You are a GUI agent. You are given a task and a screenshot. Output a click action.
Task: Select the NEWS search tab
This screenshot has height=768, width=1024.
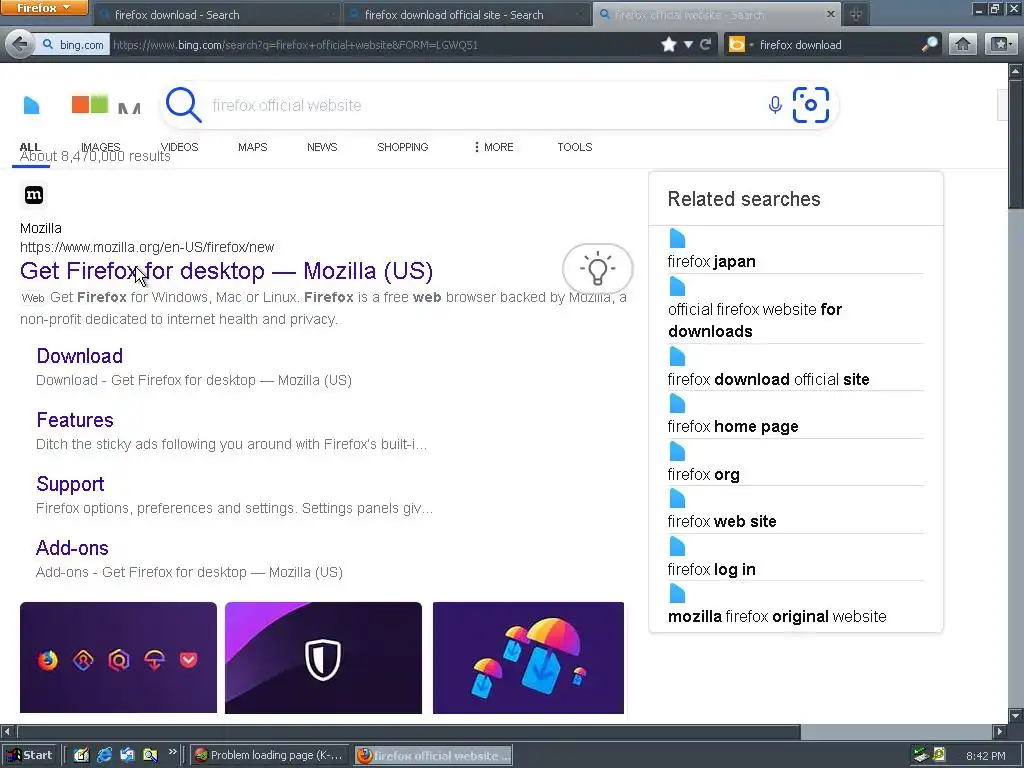tap(322, 147)
